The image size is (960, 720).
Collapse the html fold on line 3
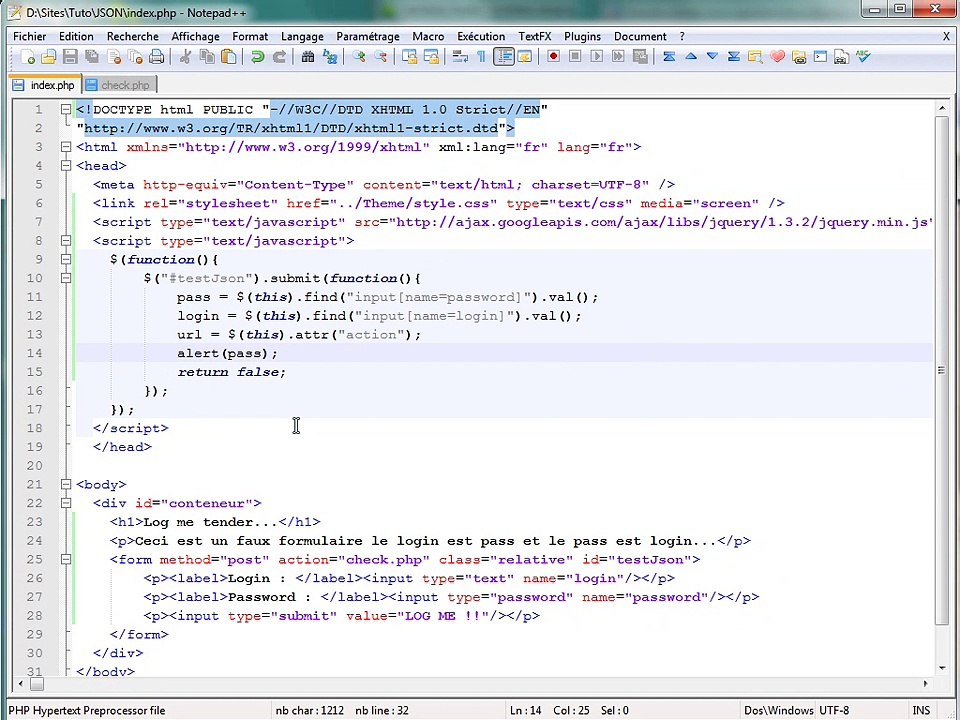[x=66, y=147]
